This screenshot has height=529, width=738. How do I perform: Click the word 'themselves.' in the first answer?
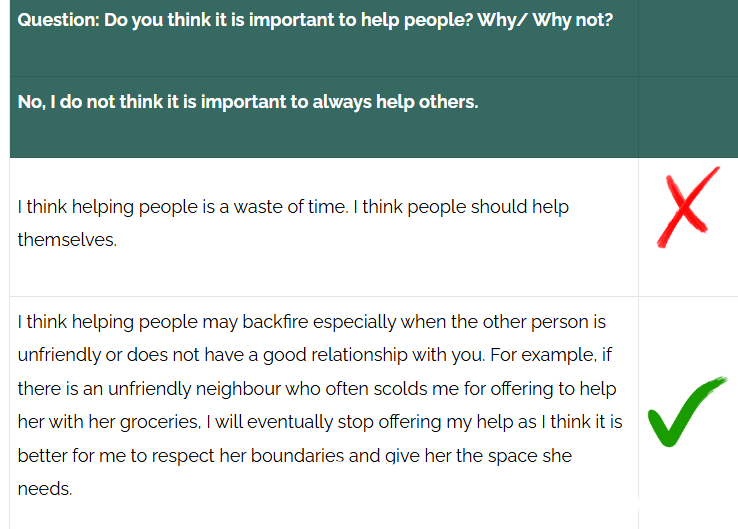[x=67, y=240]
